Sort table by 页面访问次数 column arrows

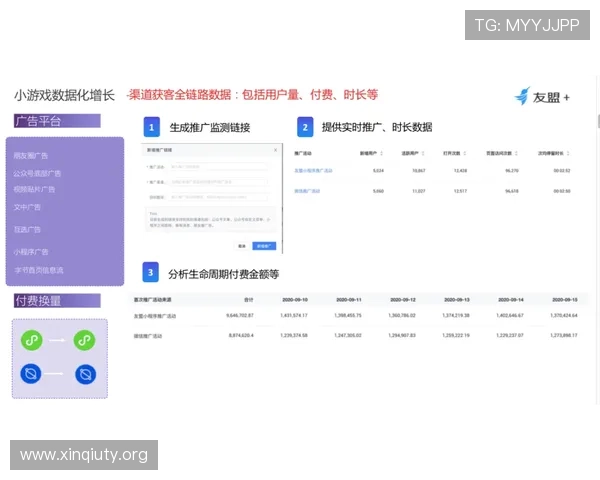tap(516, 153)
